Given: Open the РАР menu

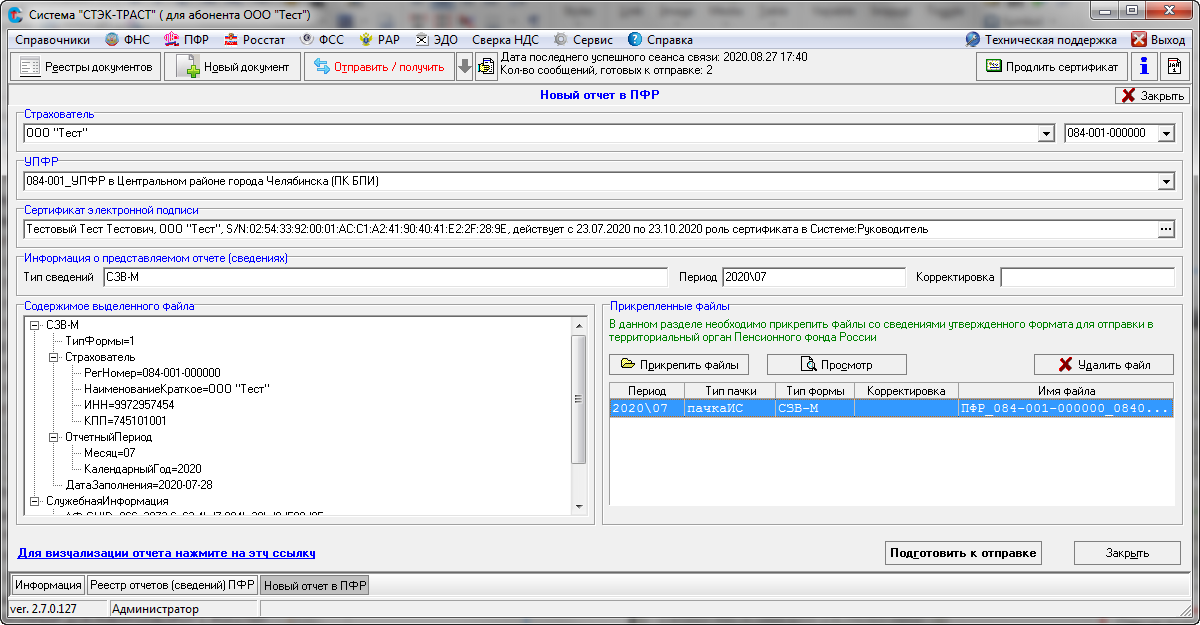Looking at the screenshot, I should pos(379,40).
